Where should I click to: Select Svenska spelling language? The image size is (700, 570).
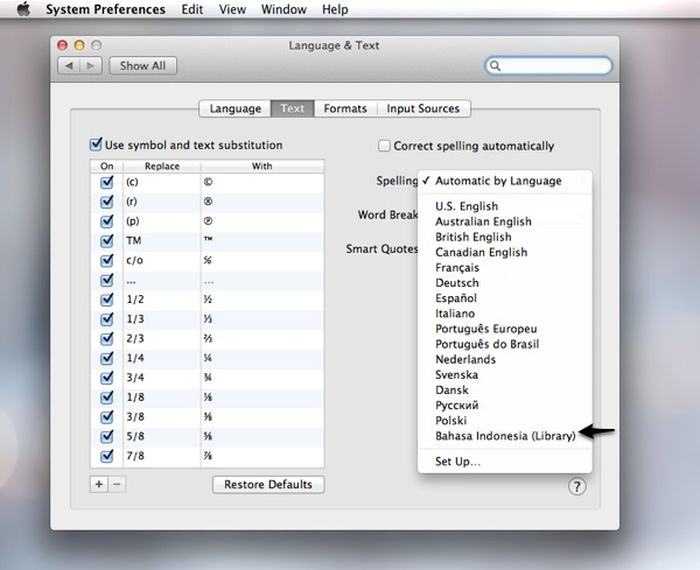click(505, 375)
